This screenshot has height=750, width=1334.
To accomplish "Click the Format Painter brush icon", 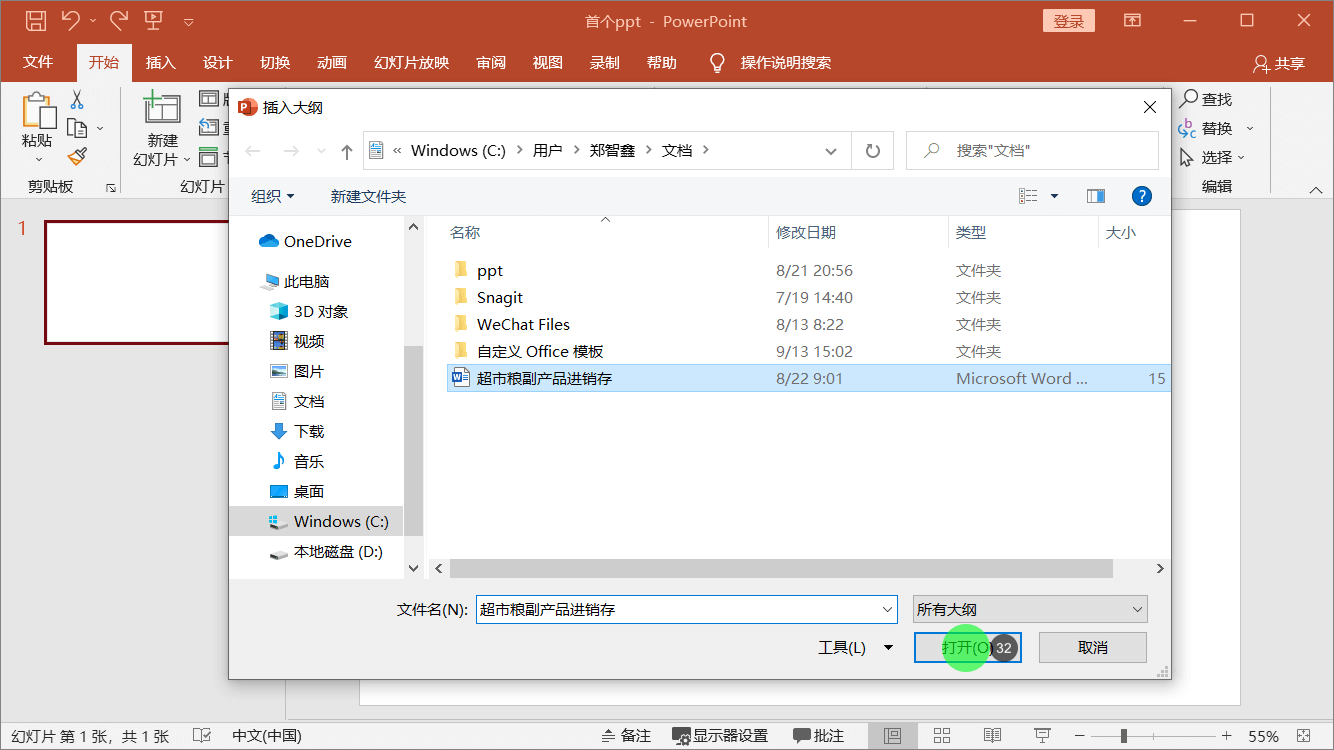I will click(x=77, y=156).
